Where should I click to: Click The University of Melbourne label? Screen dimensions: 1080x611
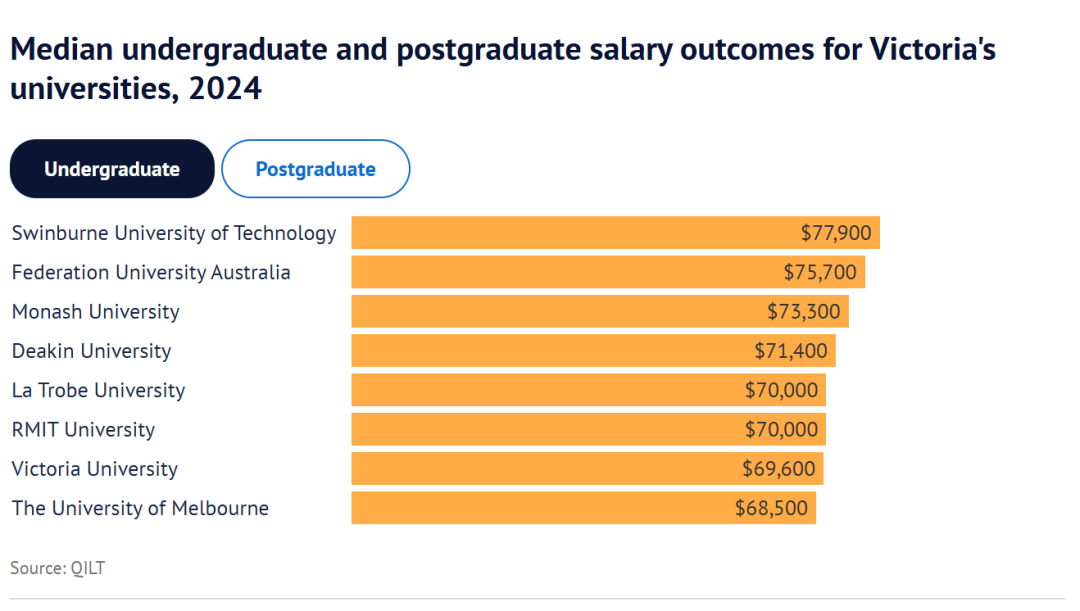tap(140, 508)
